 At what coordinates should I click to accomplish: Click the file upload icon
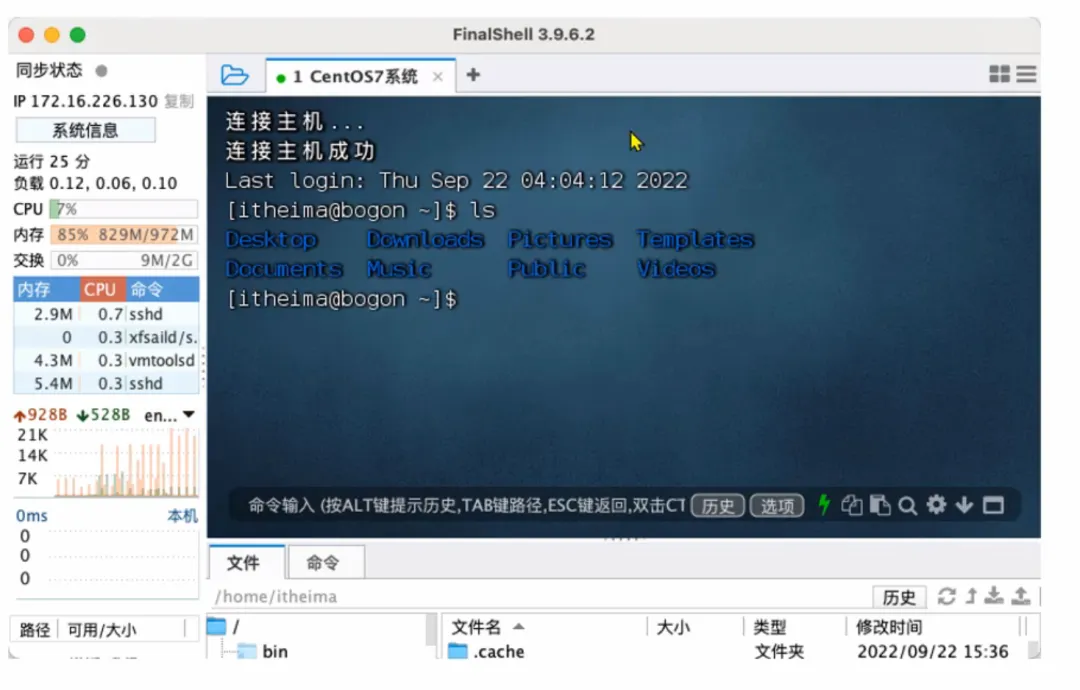pyautogui.click(x=1021, y=596)
